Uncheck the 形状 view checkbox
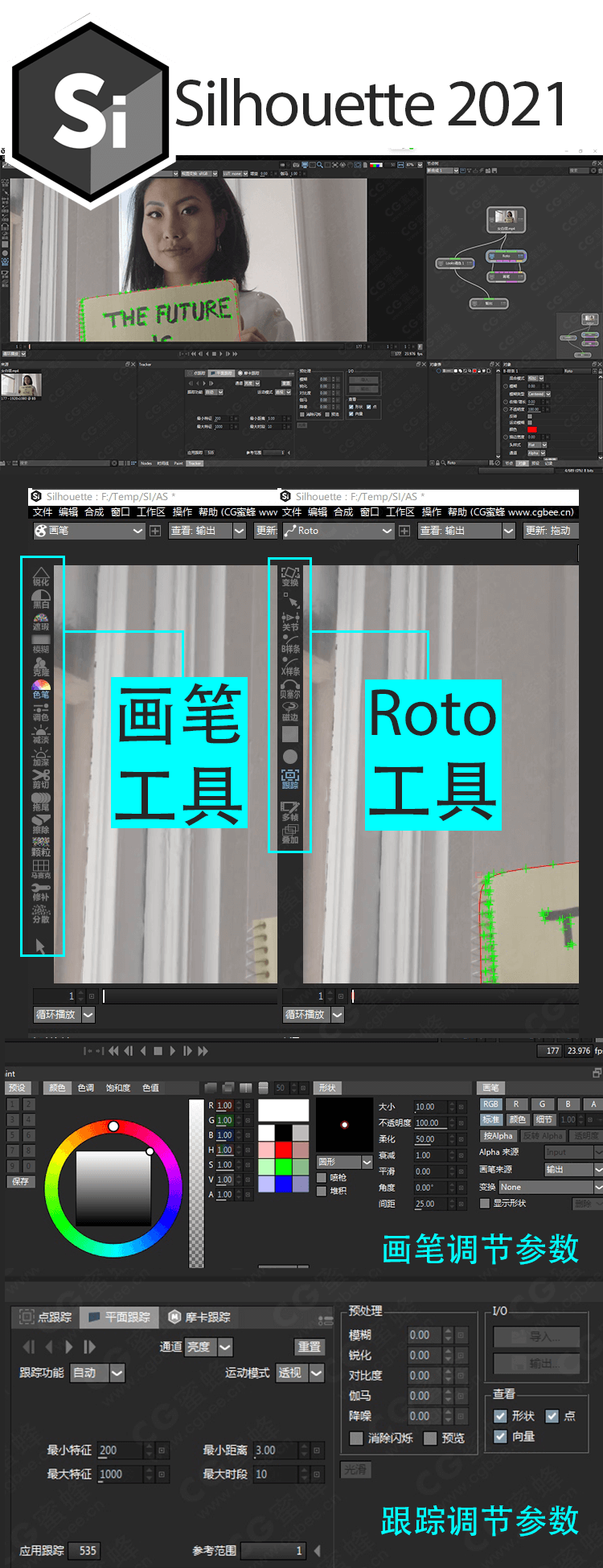 tap(500, 1416)
